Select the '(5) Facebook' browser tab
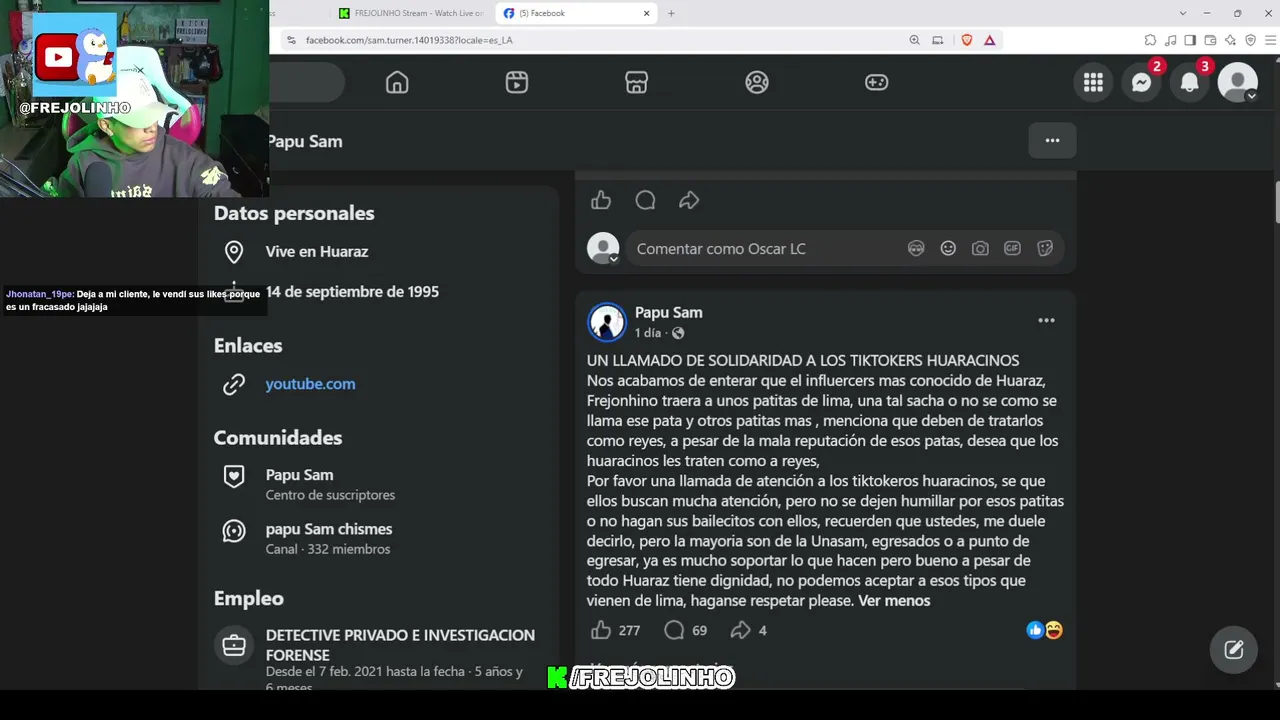 click(575, 13)
